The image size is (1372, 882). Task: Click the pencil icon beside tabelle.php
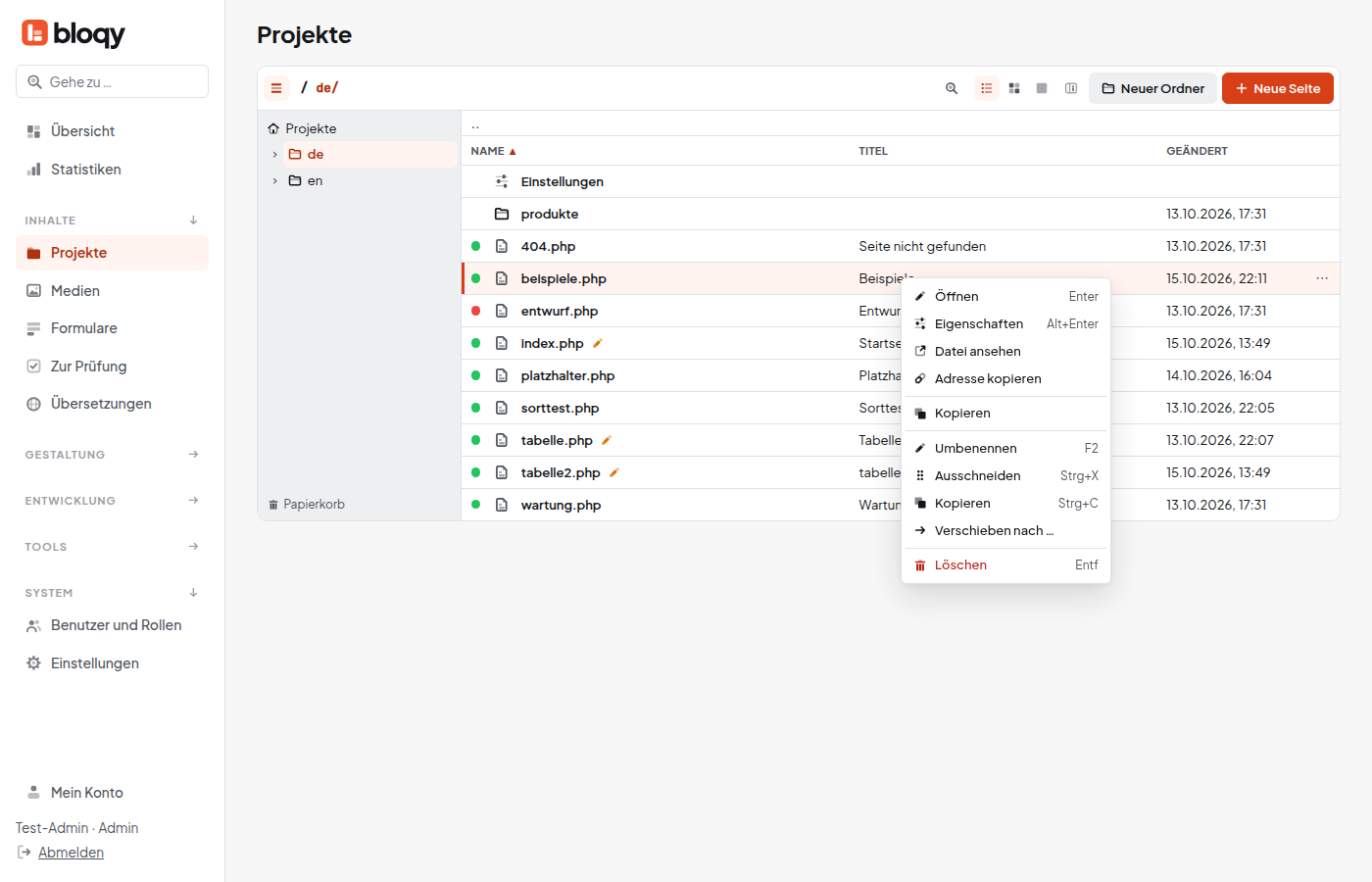[607, 440]
